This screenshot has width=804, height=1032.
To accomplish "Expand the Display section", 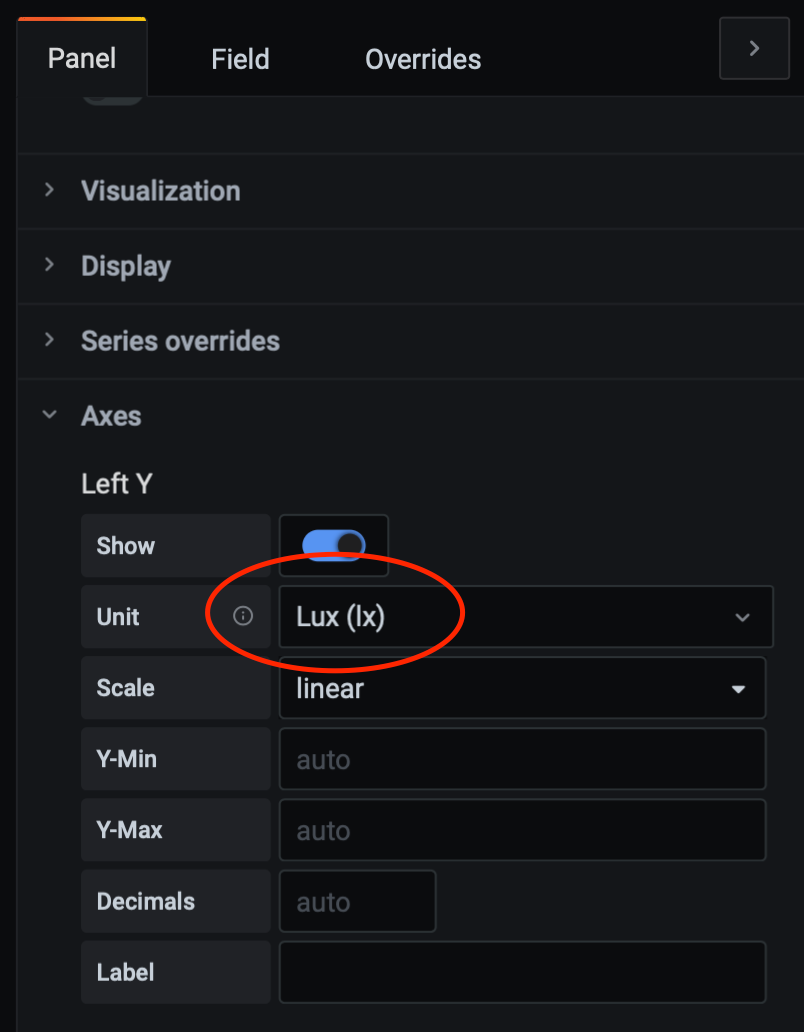I will [126, 266].
